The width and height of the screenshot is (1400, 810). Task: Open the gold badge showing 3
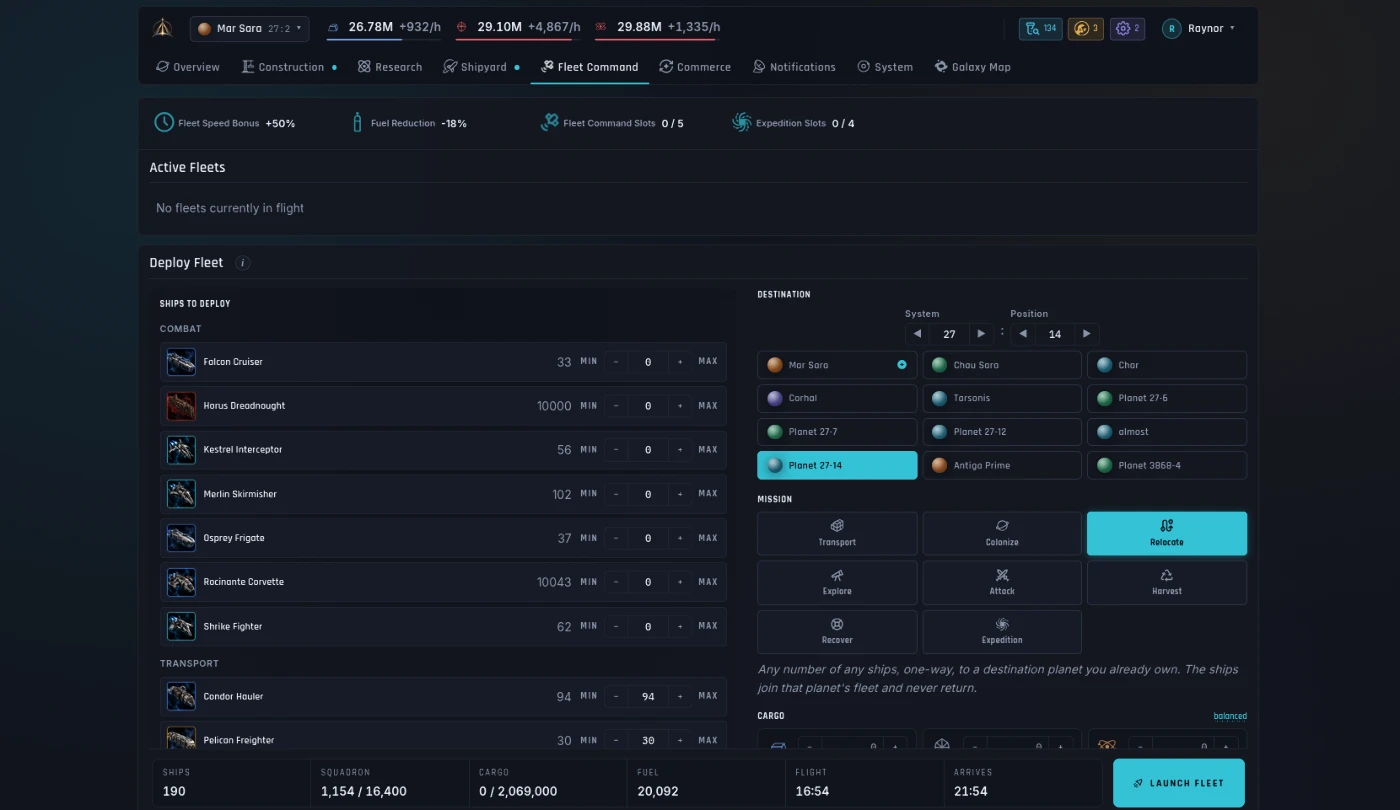point(1085,28)
